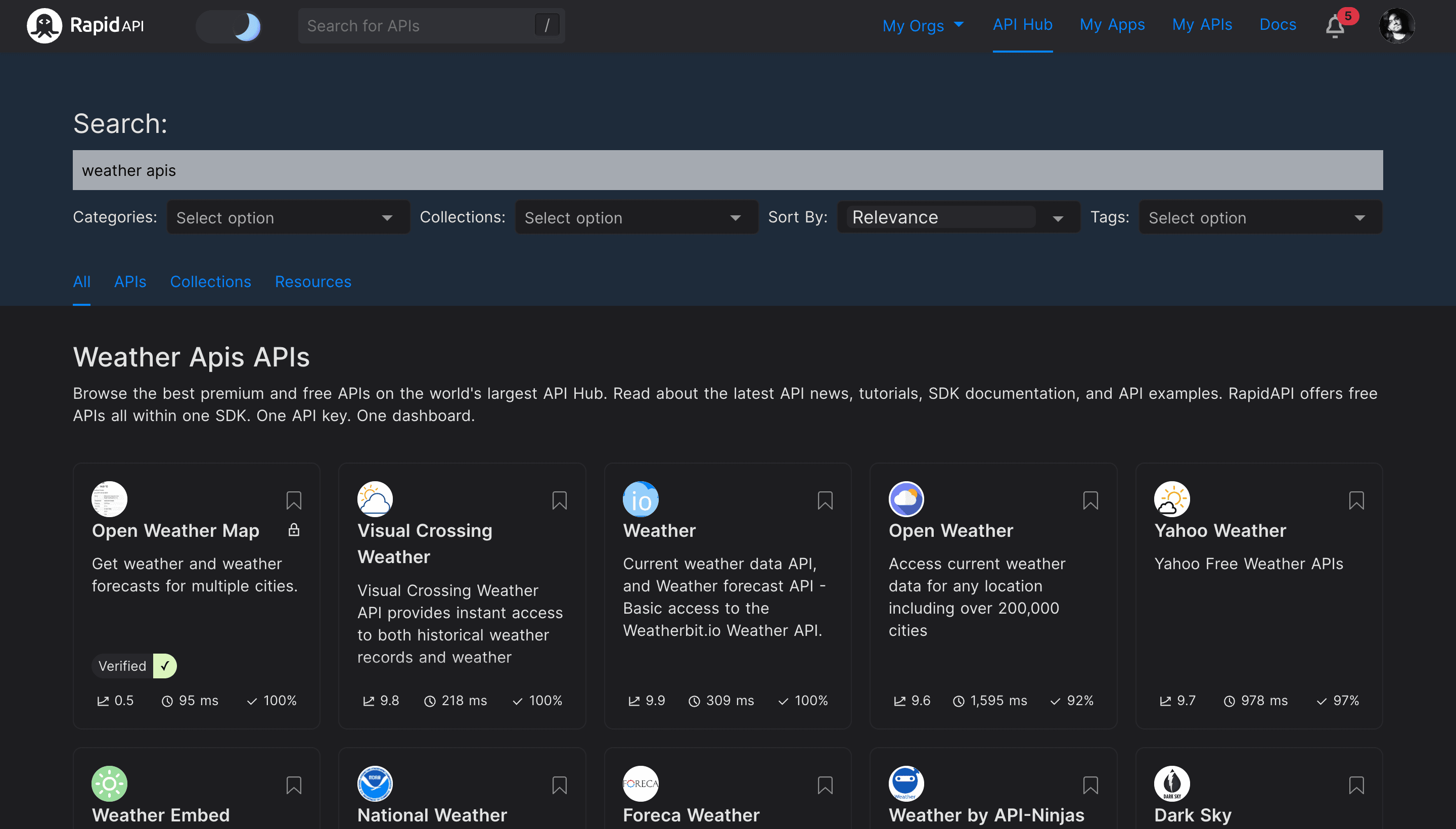
Task: Switch to the Collections tab
Action: click(210, 281)
